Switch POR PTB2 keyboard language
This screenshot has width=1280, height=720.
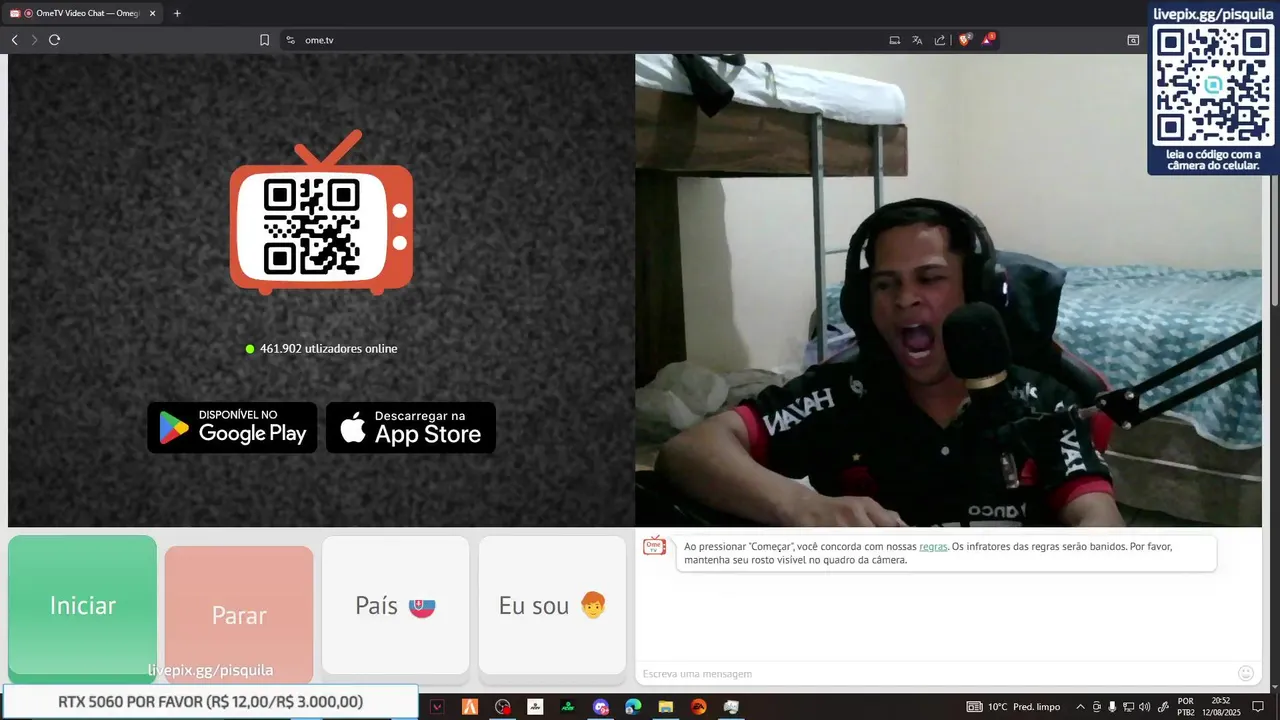pyautogui.click(x=1186, y=707)
